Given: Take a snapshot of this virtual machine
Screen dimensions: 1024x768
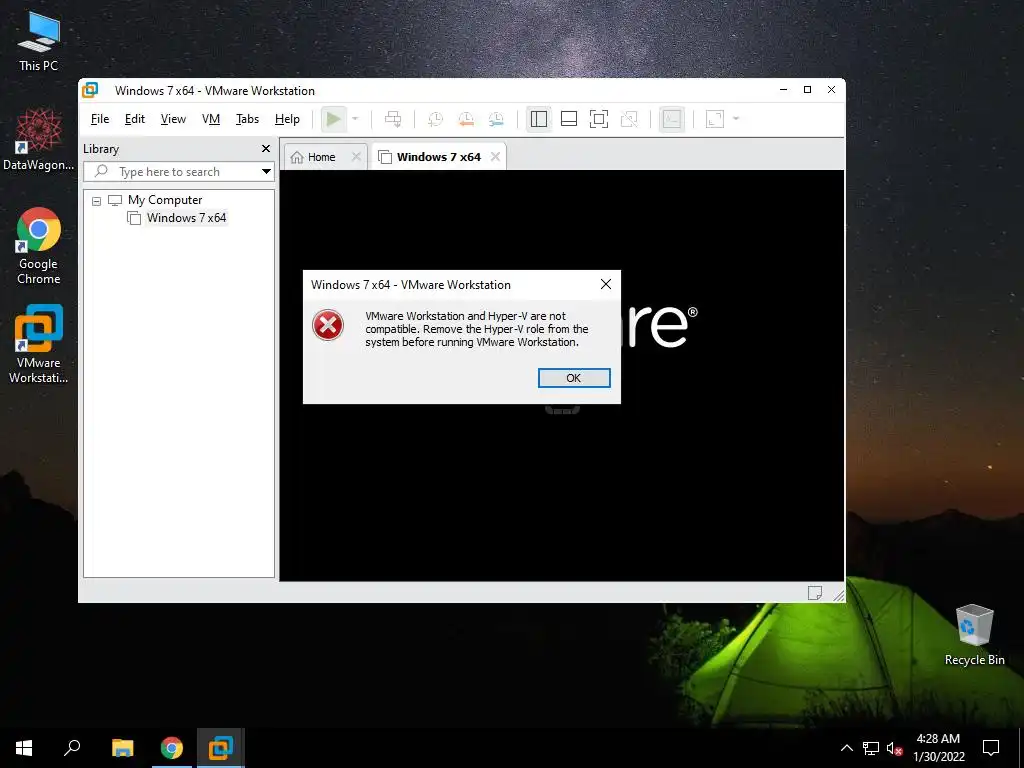Looking at the screenshot, I should [436, 119].
